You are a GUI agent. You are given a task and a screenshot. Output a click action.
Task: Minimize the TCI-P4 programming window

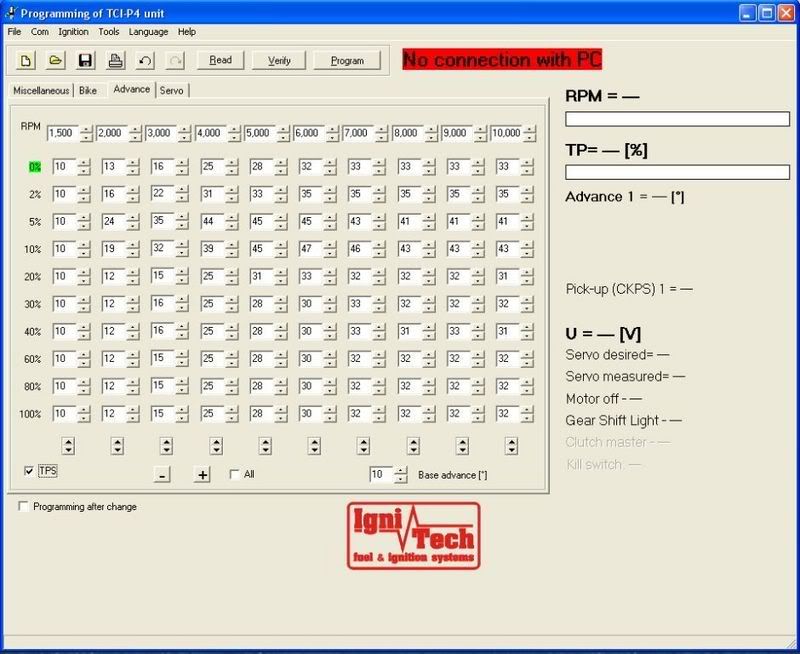[748, 13]
